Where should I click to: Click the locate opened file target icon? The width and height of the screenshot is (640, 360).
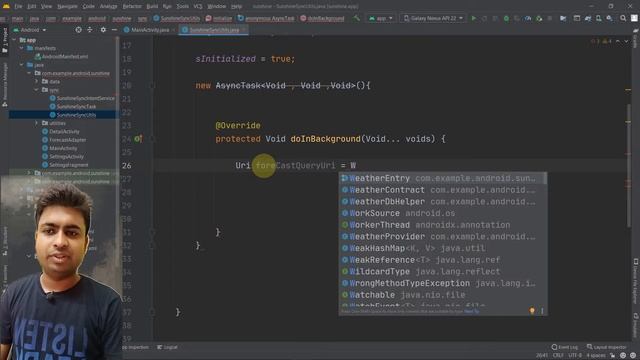pyautogui.click(x=78, y=30)
